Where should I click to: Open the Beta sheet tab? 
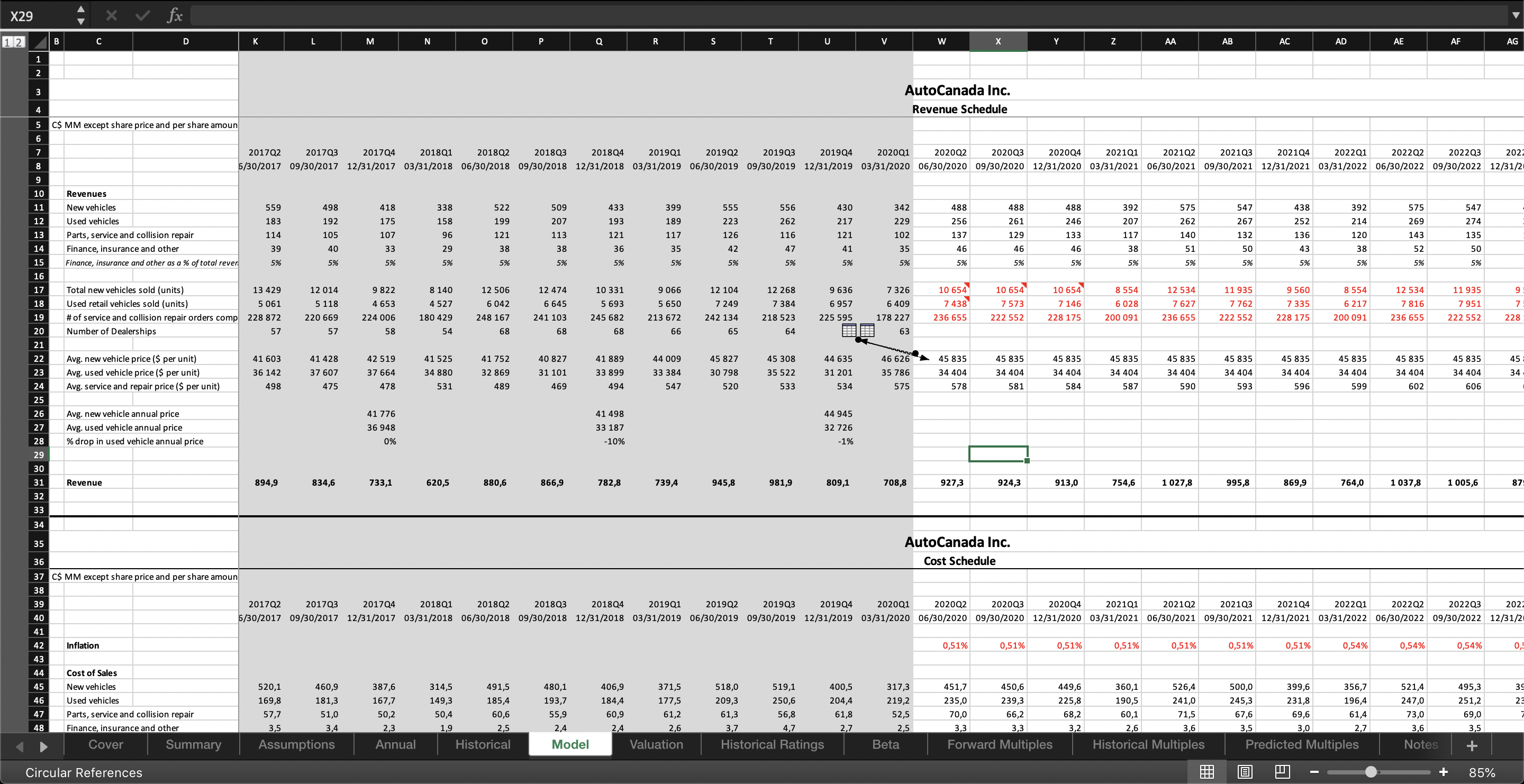pyautogui.click(x=886, y=744)
